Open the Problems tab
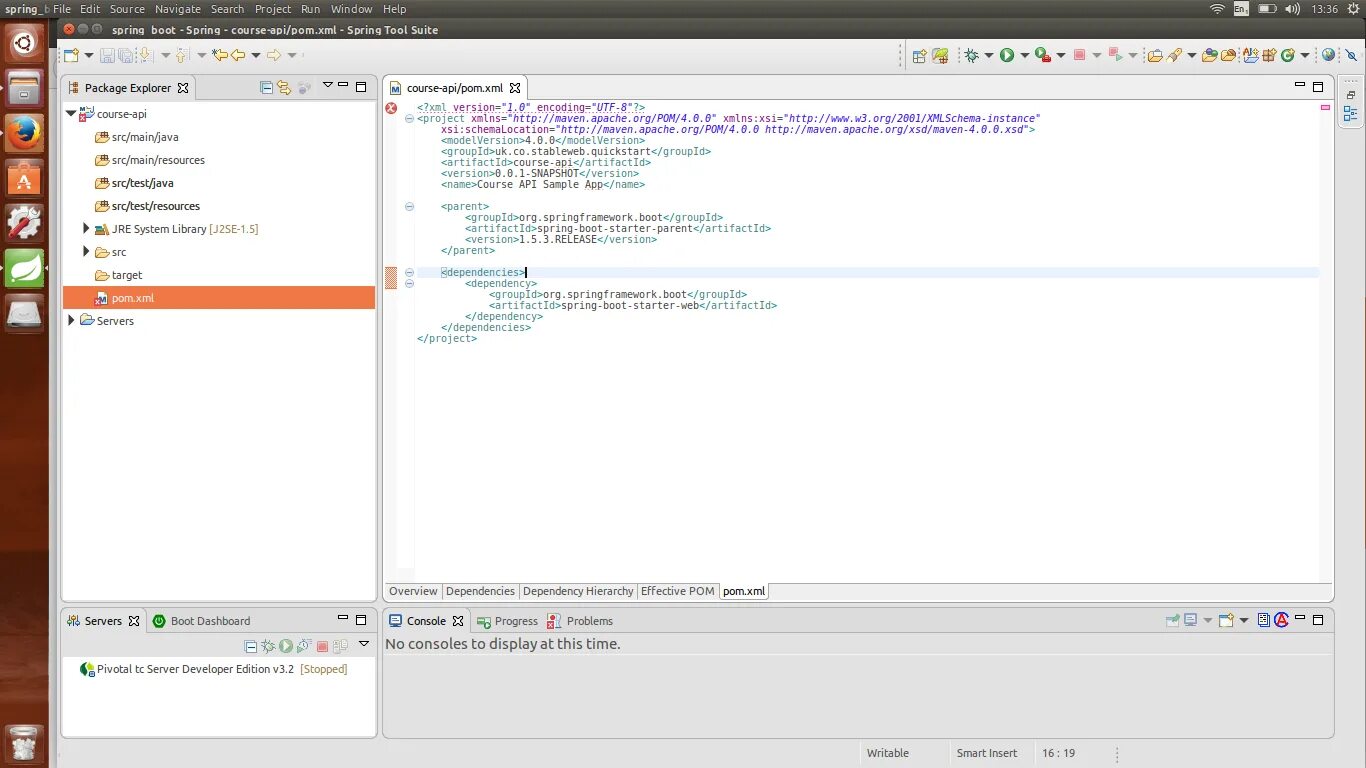1366x768 pixels. click(x=580, y=621)
